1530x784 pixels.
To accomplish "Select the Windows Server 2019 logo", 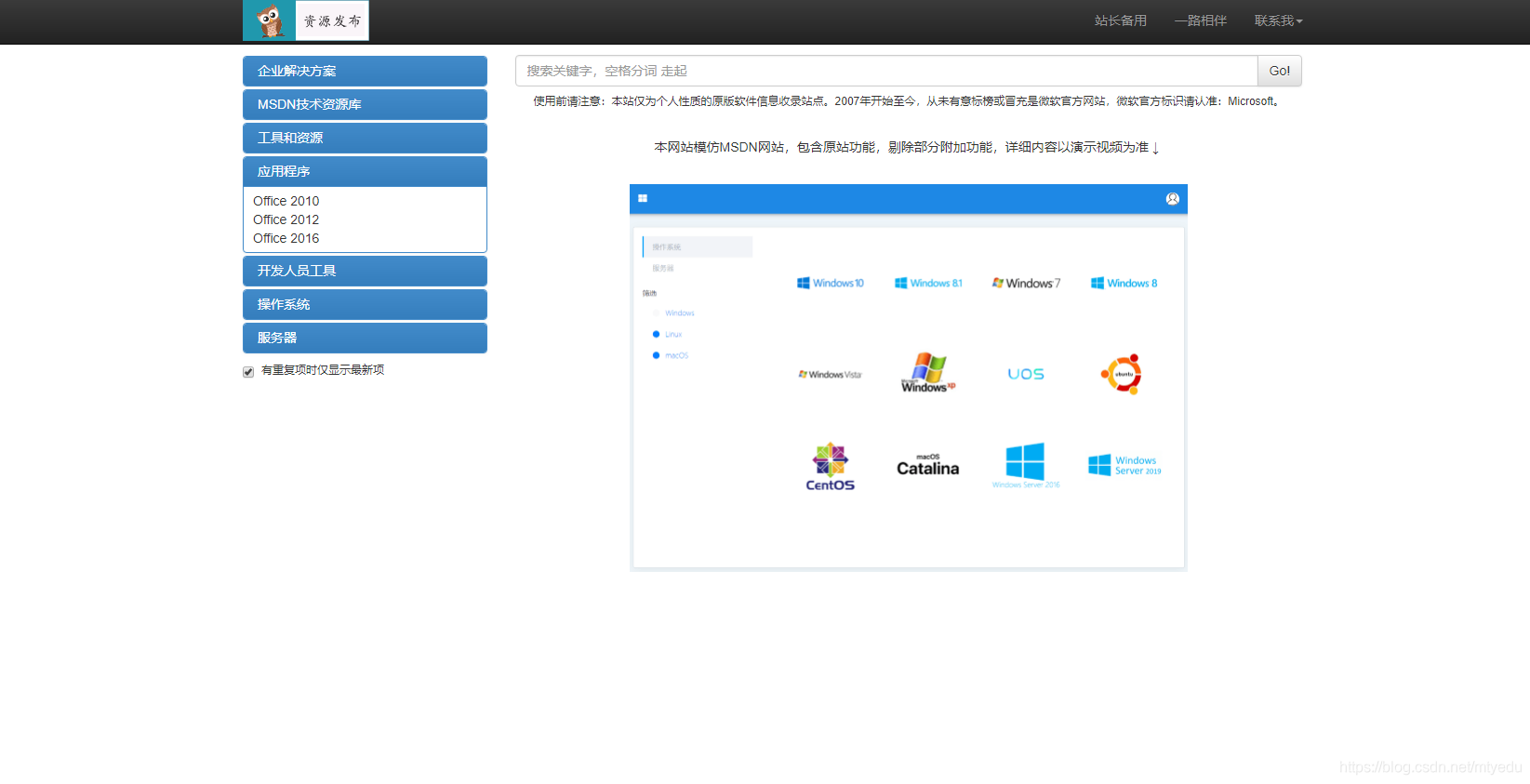I will point(1124,465).
